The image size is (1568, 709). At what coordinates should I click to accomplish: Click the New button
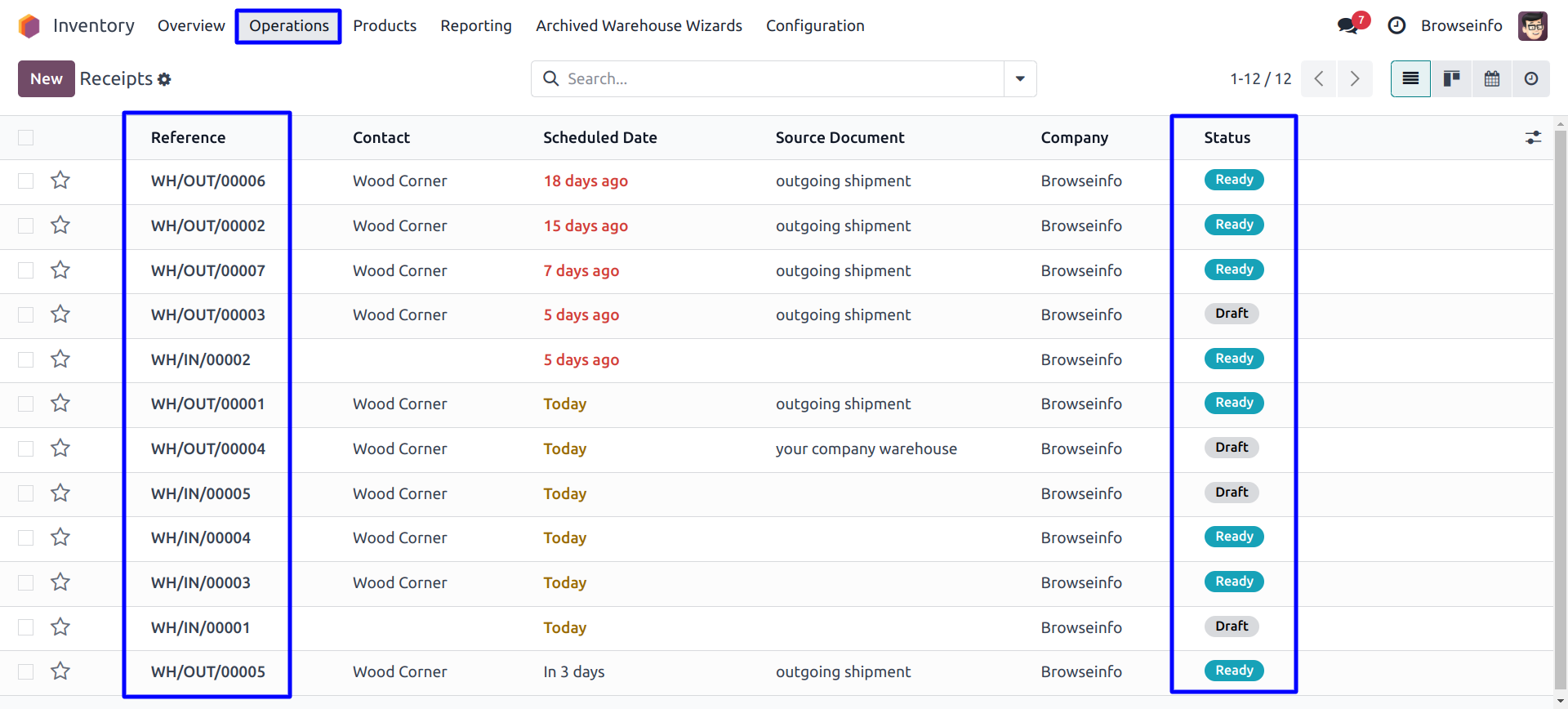tap(47, 79)
